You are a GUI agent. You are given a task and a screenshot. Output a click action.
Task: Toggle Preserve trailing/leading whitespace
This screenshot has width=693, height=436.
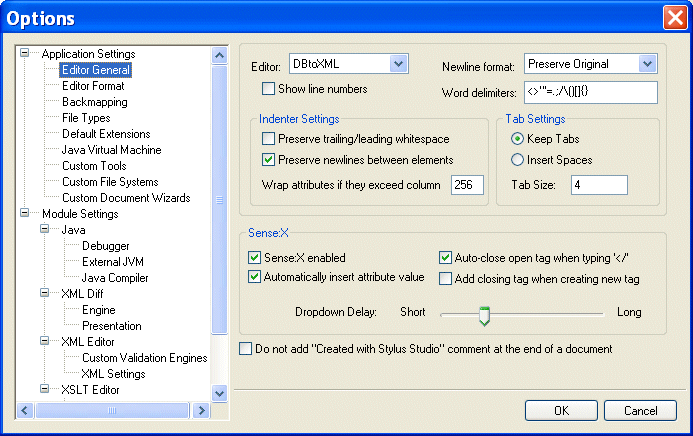point(269,138)
